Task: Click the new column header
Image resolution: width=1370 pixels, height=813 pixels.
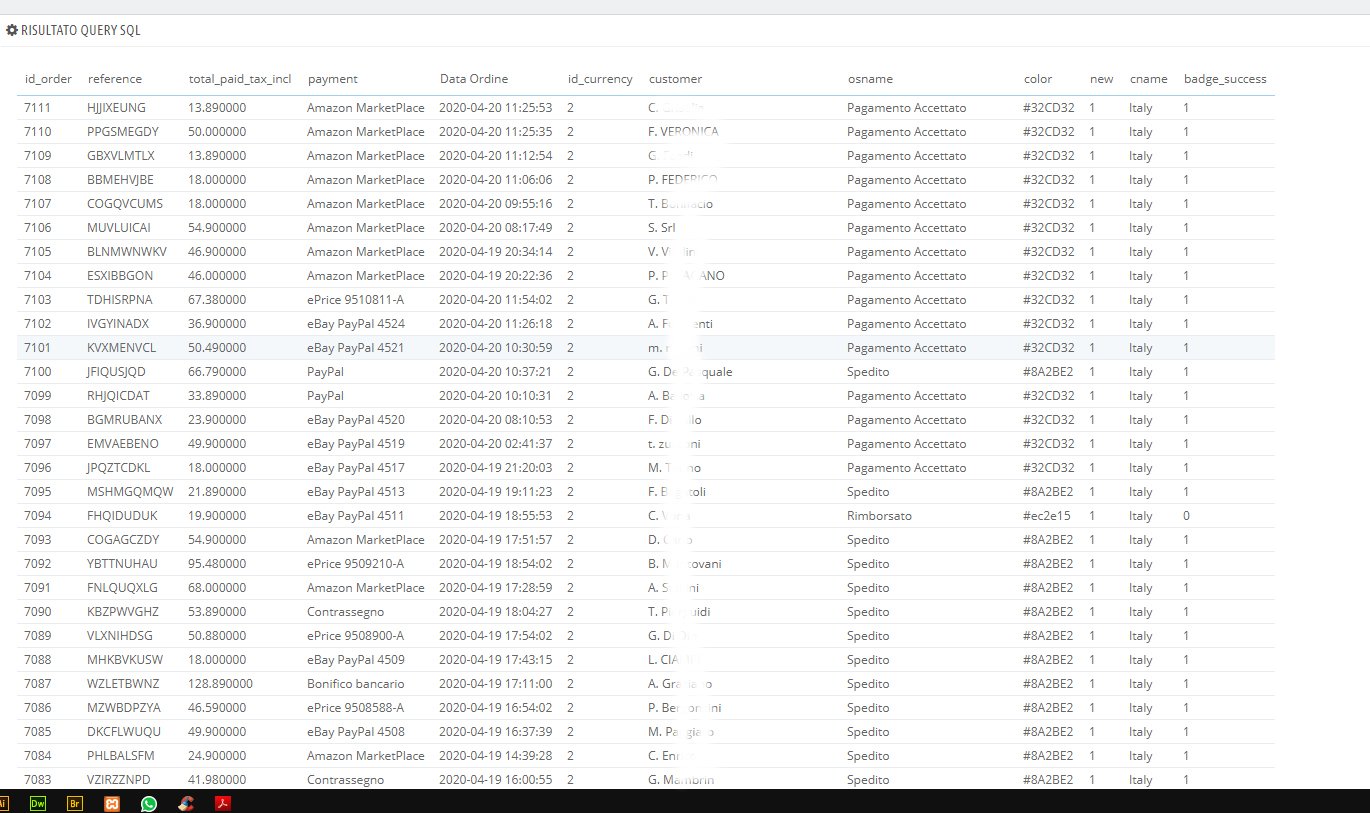Action: (1101, 79)
